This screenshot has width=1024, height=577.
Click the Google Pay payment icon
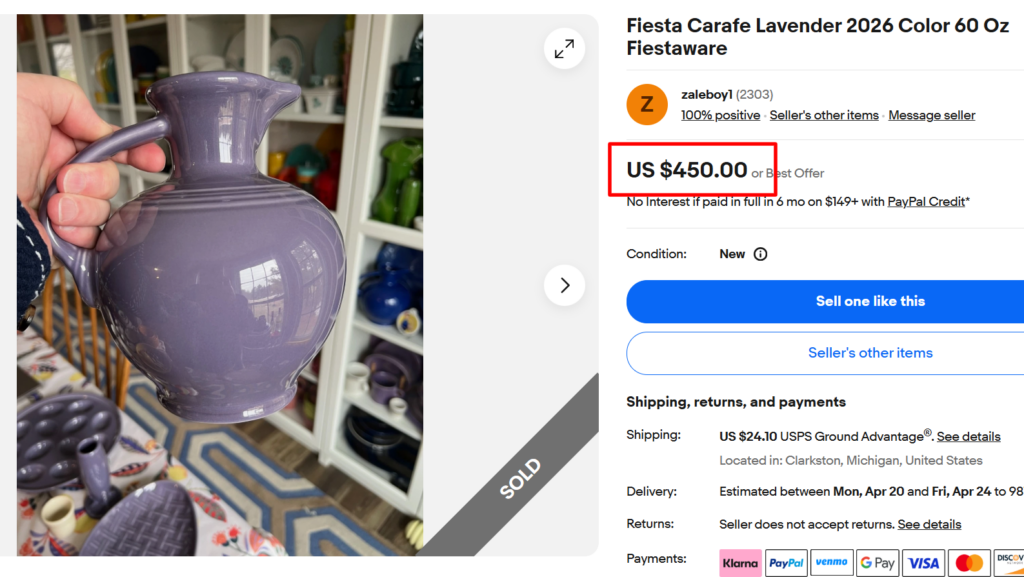[877, 563]
